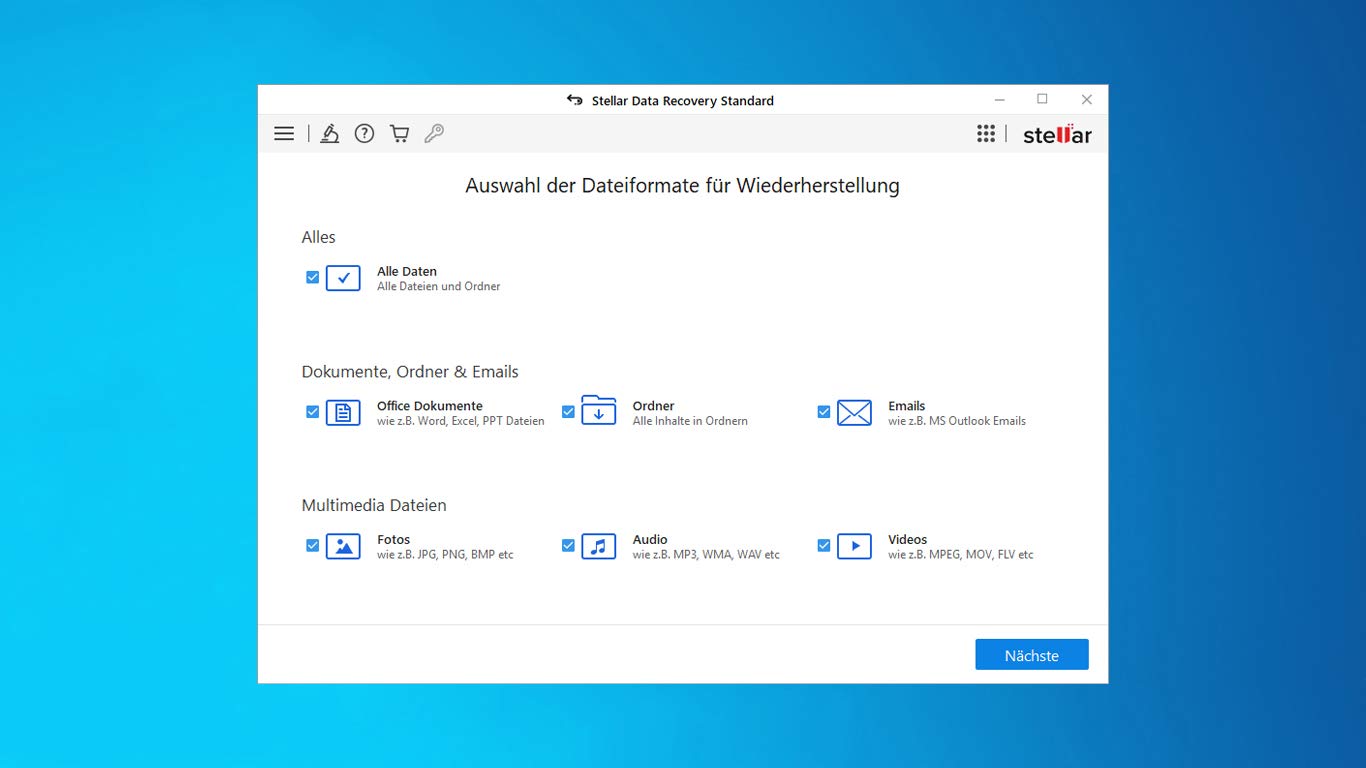This screenshot has height=768, width=1366.
Task: Toggle the Videos checkbox
Action: click(x=824, y=545)
